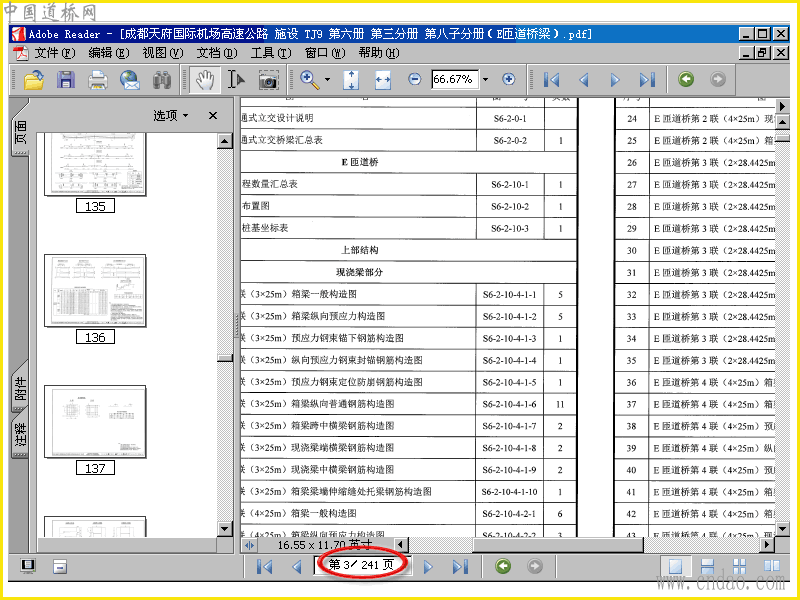Click the Zoom Out minus button
Screen dimensions: 800x600
(x=415, y=79)
